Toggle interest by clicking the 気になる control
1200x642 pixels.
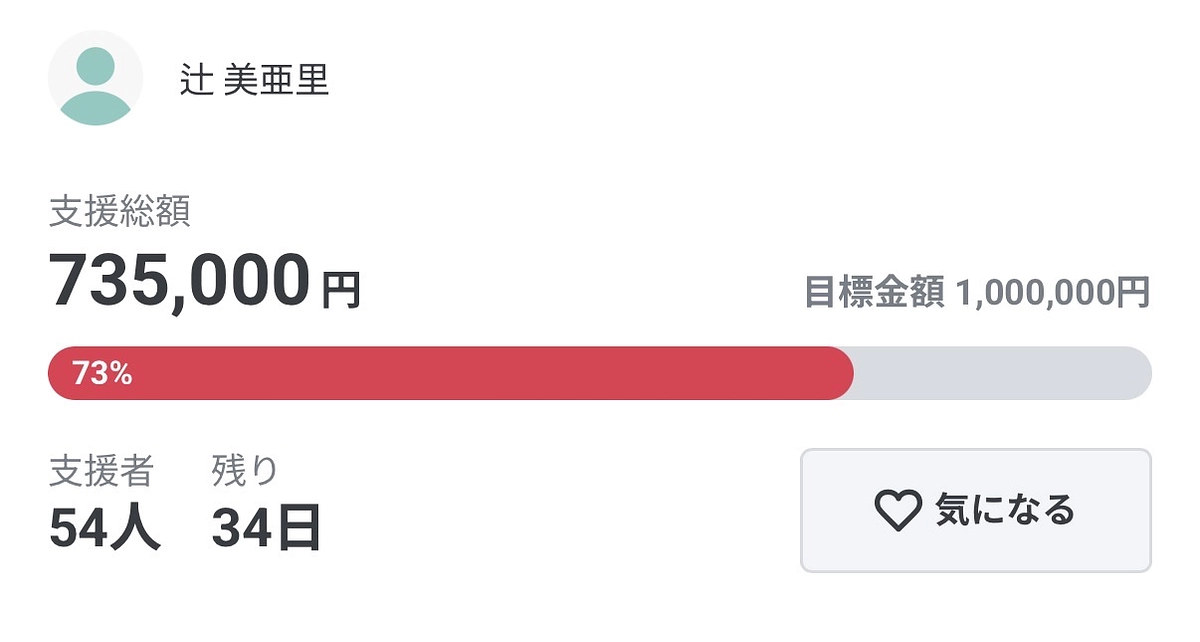[x=975, y=510]
